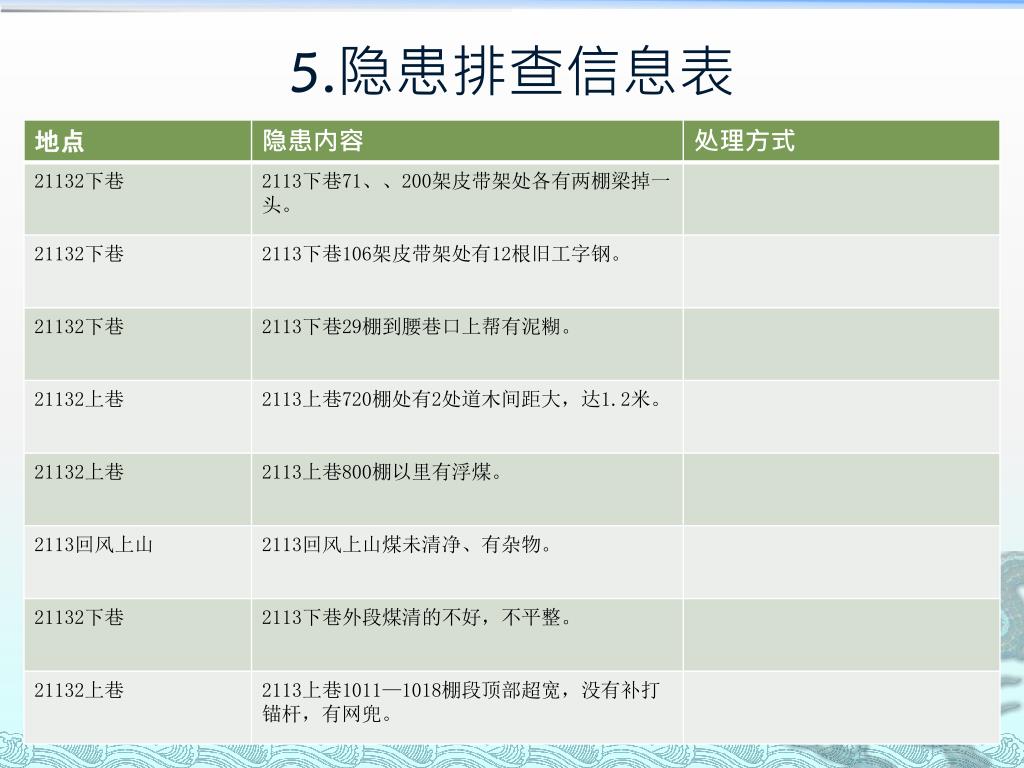Screen dimensions: 1024x768
Task: Select the 2113回风上山 location cell
Action: (x=138, y=562)
